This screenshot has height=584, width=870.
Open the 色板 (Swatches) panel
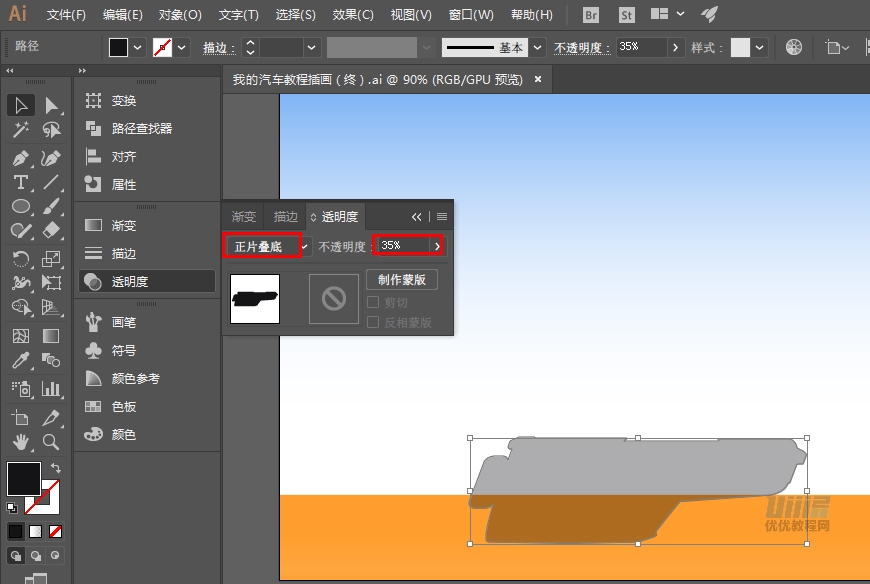tap(124, 407)
